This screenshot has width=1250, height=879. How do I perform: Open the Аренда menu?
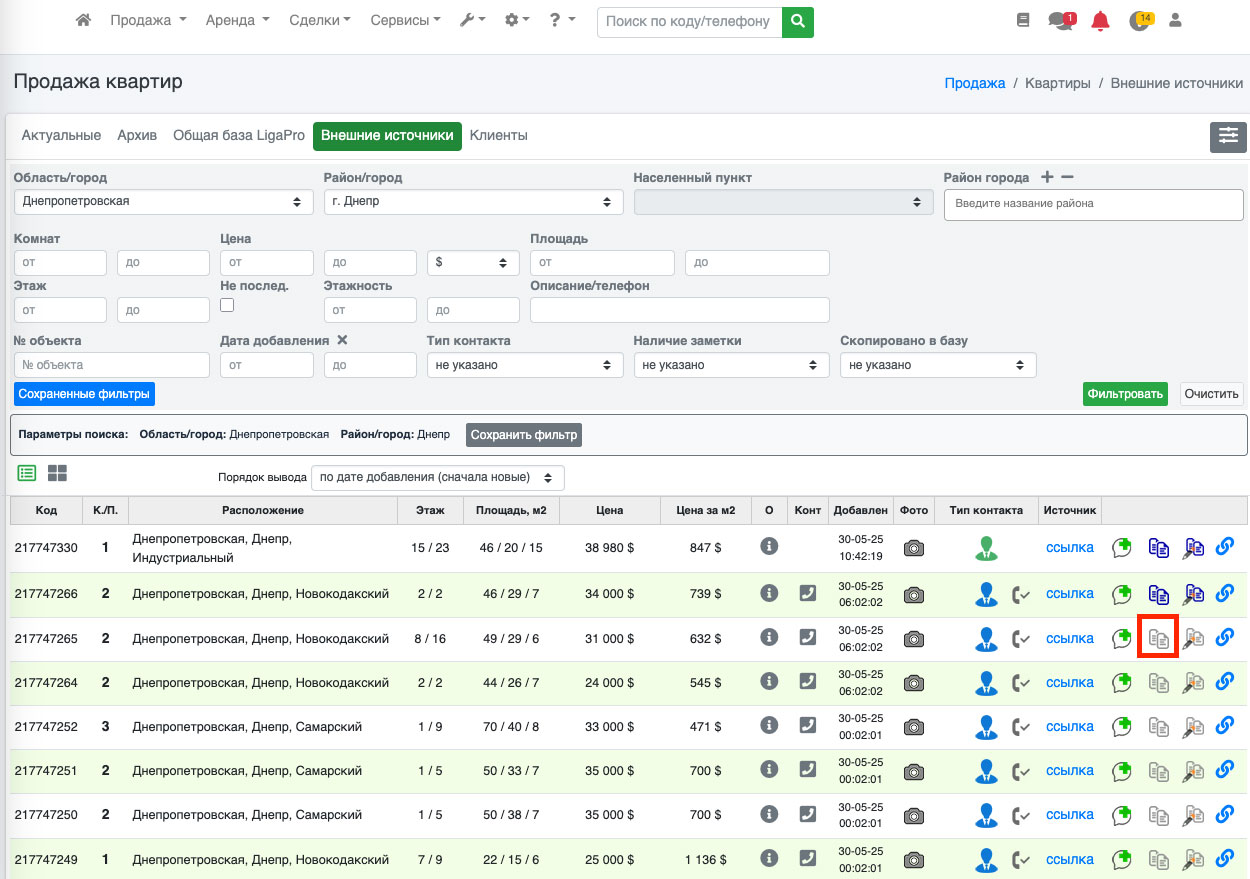pos(237,20)
